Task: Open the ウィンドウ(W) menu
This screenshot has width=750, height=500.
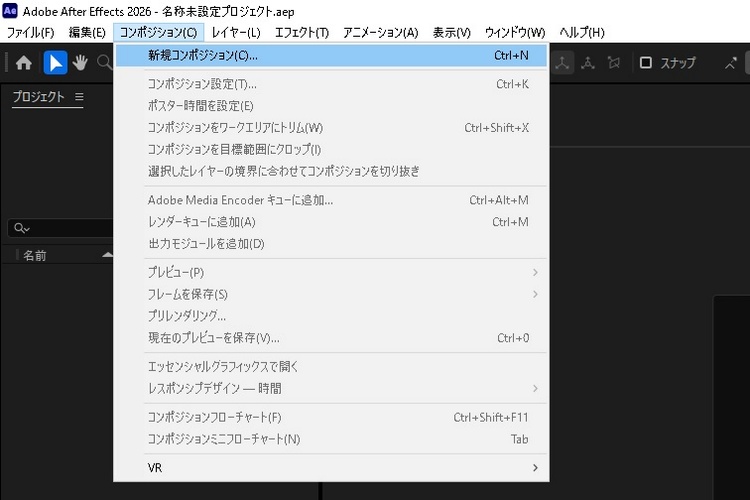Action: pos(515,33)
